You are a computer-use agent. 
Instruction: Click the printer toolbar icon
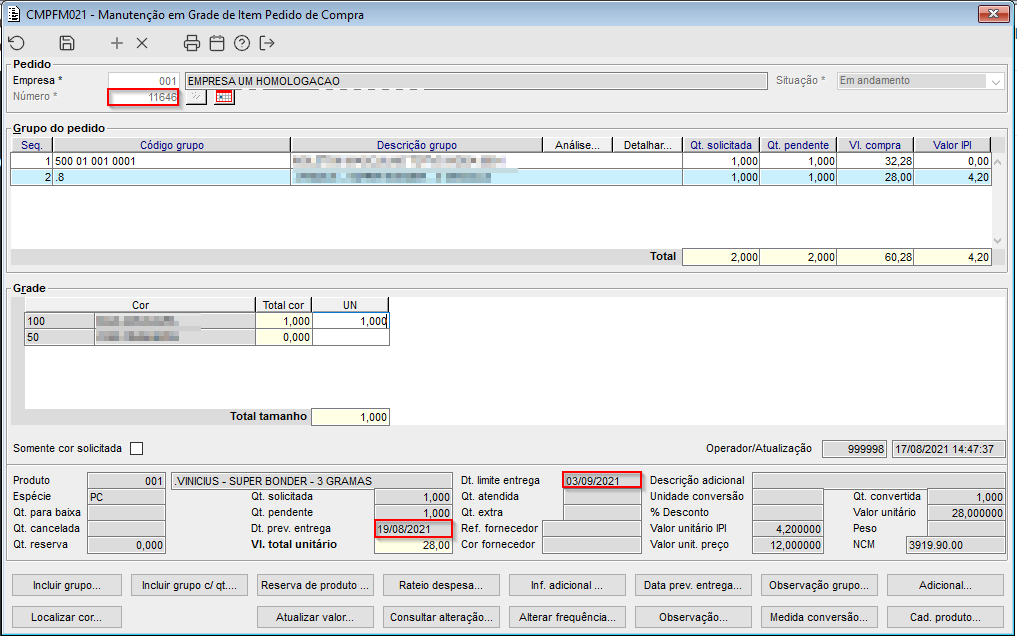pos(192,43)
